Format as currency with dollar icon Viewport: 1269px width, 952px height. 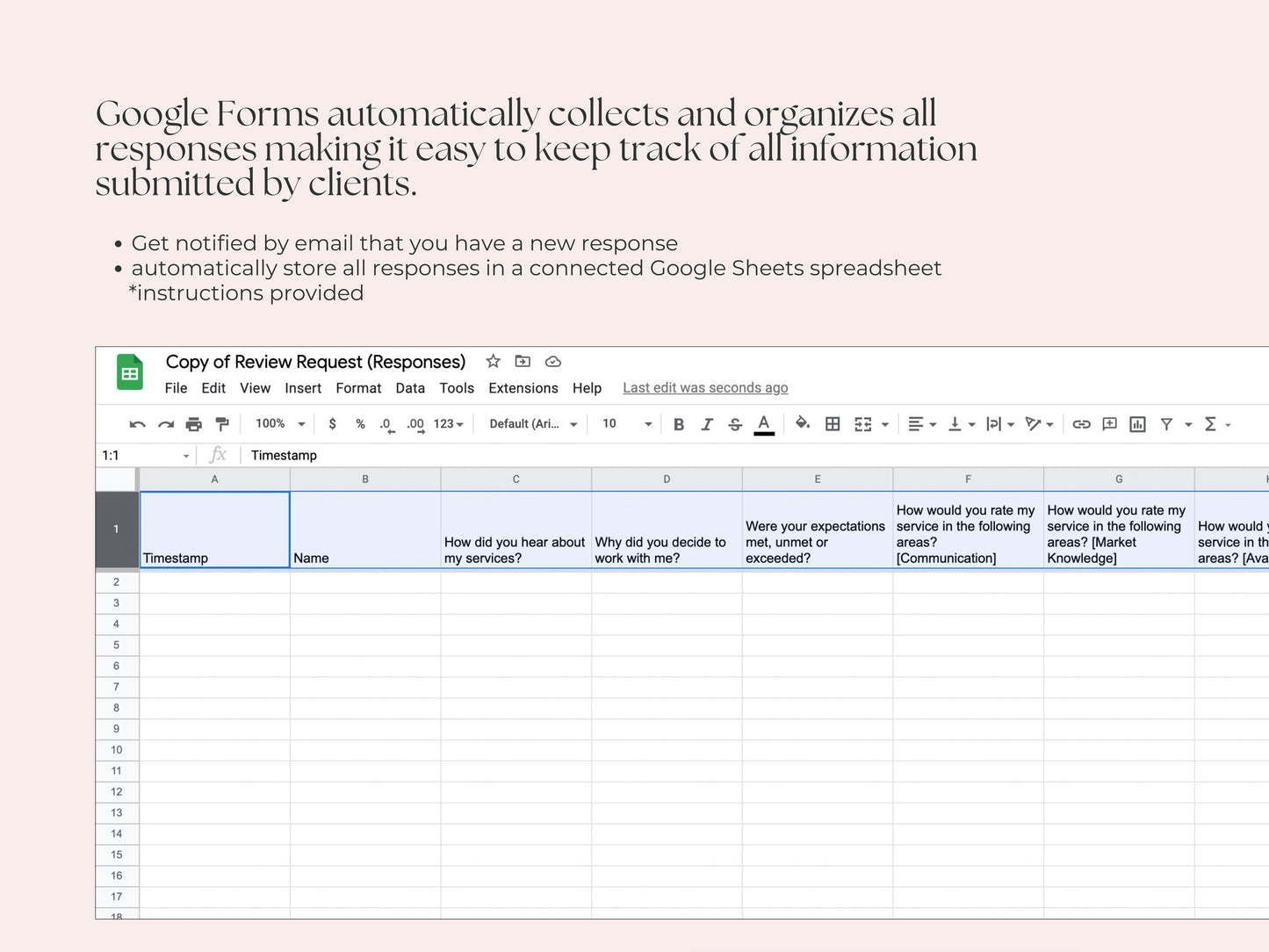point(332,423)
